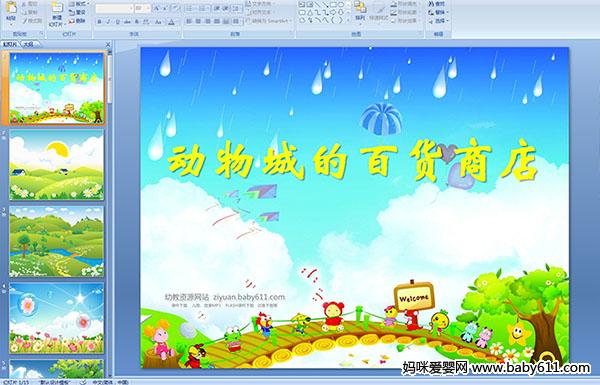Viewport: 600px width, 385px height.
Task: Click the Paste clipboard icon
Action: pos(11,8)
